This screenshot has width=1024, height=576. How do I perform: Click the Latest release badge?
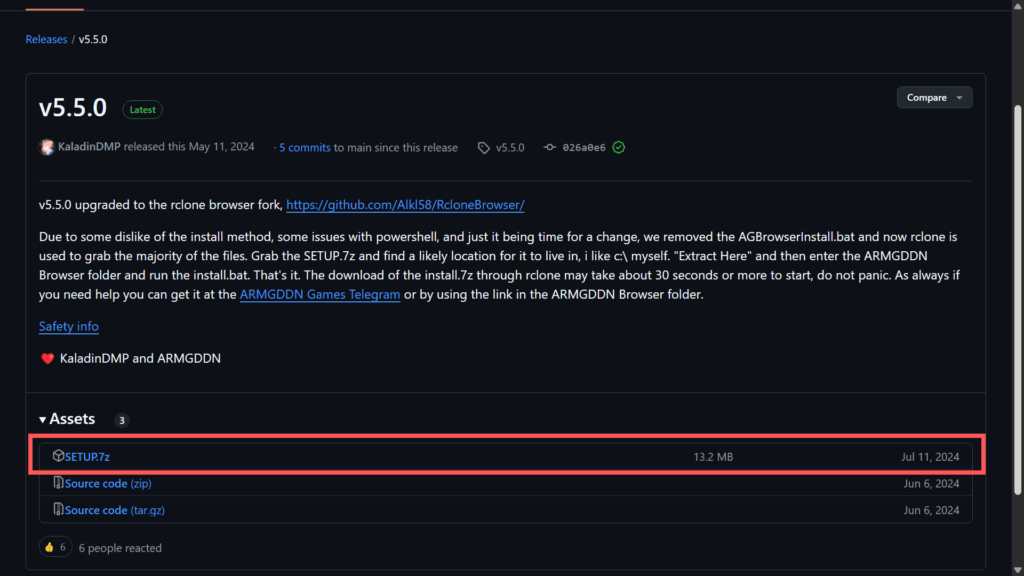142,110
